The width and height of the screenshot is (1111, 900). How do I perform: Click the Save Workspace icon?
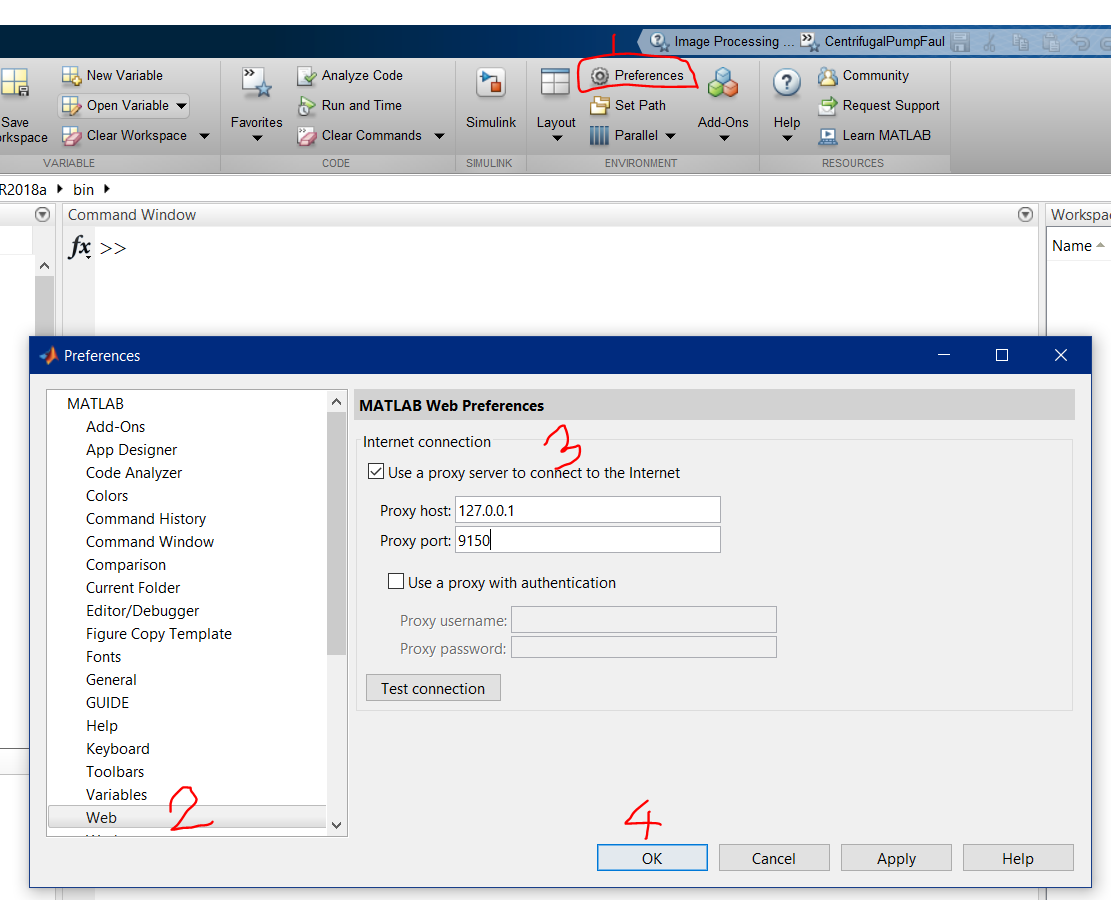[x=15, y=82]
